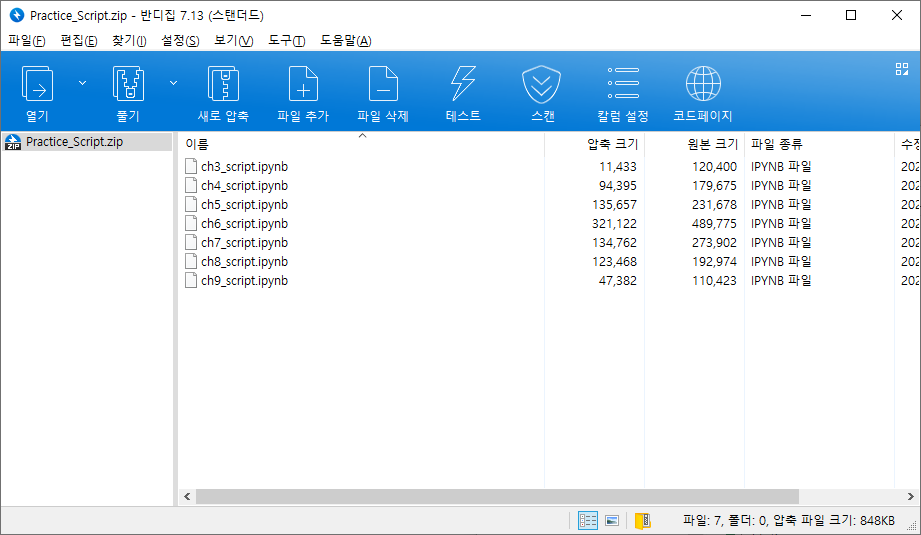Open the 설정(S) menu
The height and width of the screenshot is (535, 921).
pos(180,41)
